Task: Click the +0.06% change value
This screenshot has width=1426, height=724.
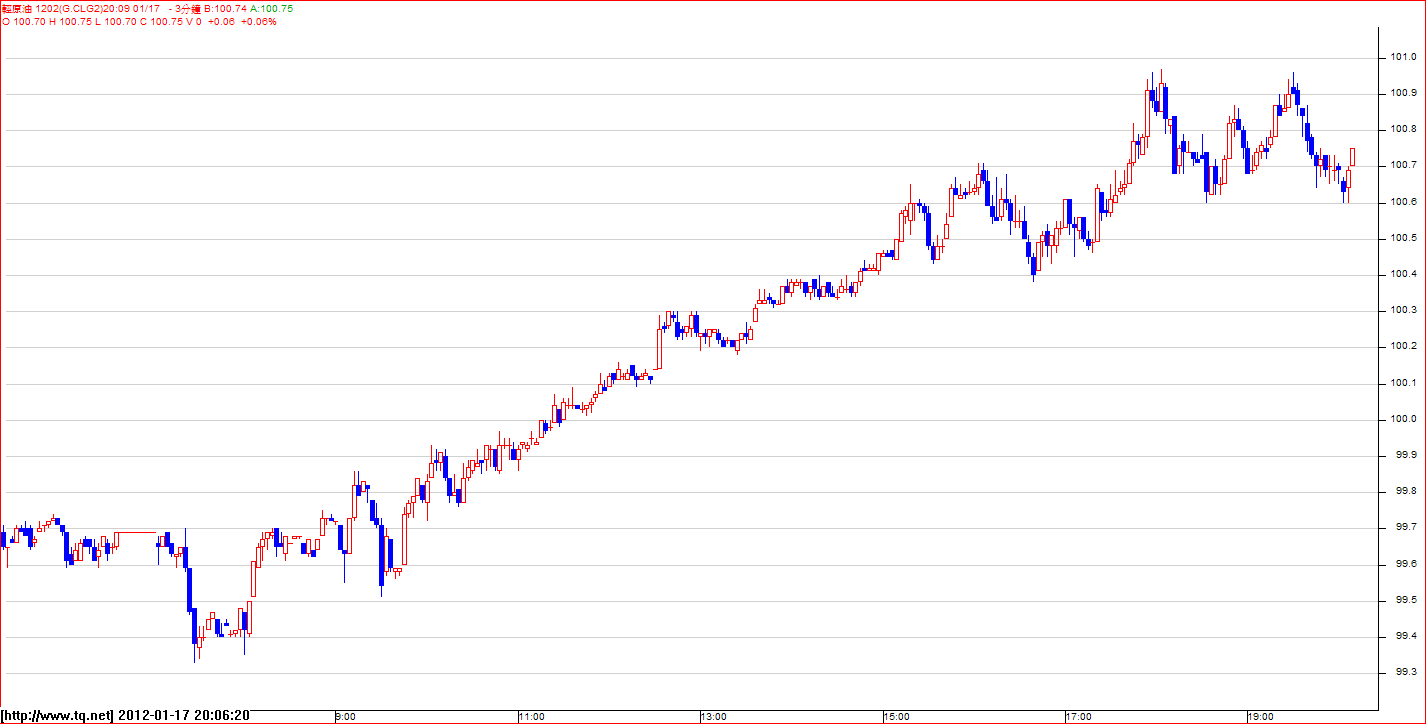Action: (259, 21)
